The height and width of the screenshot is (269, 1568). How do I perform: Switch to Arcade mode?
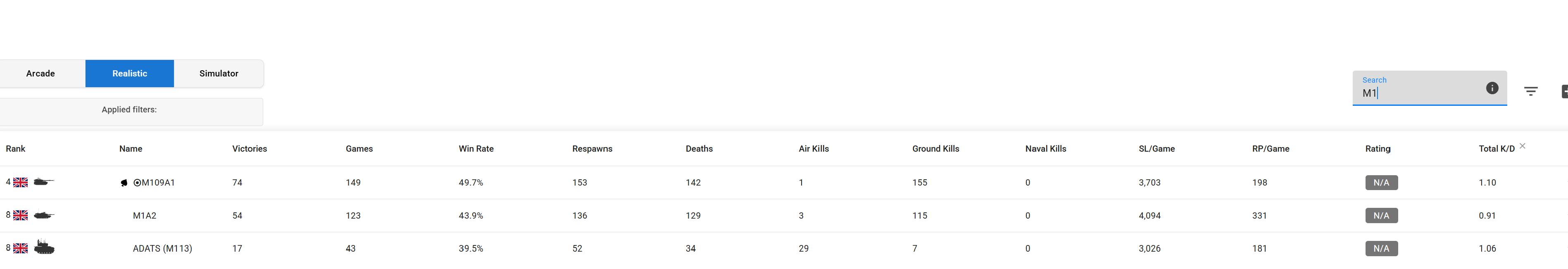coord(41,74)
